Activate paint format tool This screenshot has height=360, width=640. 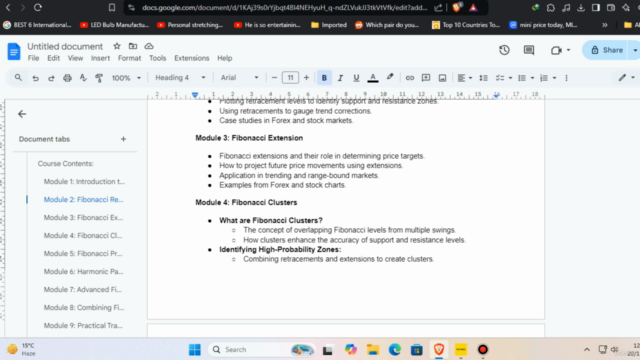click(99, 78)
